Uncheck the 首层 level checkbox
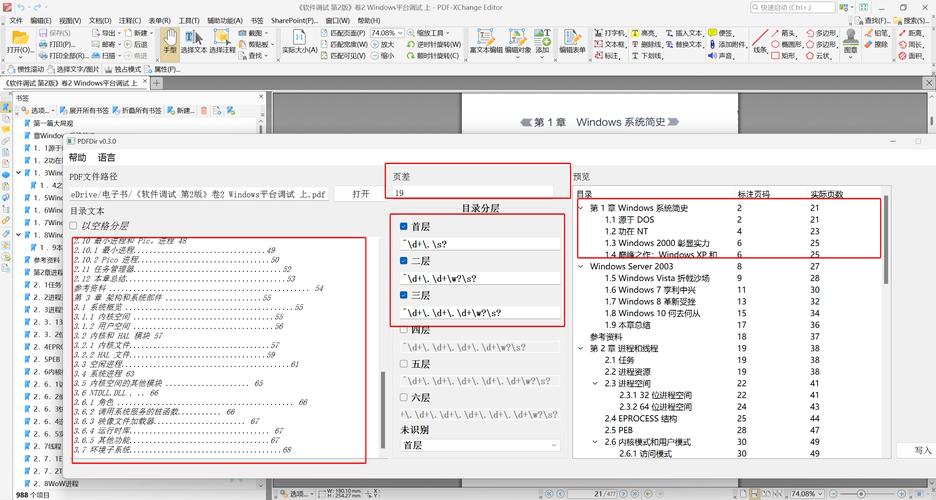Image resolution: width=936 pixels, height=500 pixels. point(404,227)
